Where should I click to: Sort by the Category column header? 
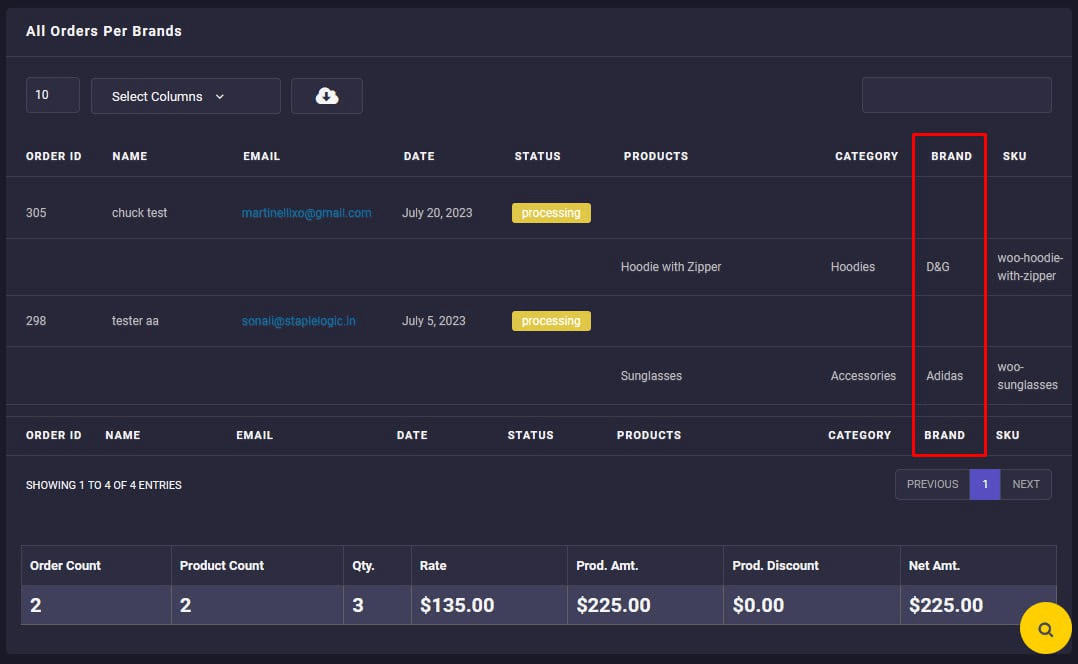866,156
